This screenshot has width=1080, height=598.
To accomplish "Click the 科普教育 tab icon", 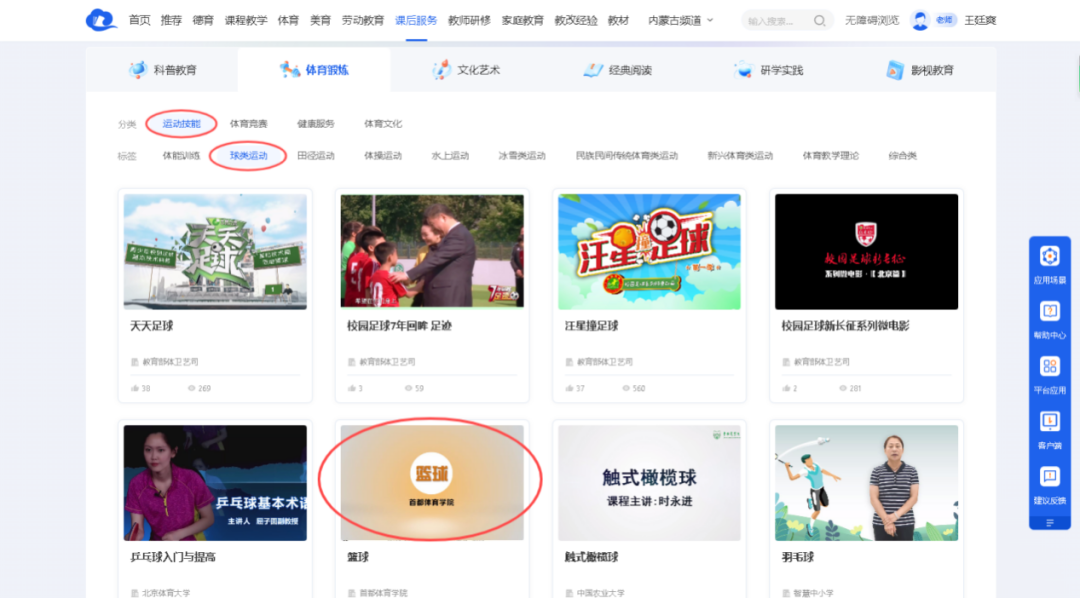I will [138, 70].
